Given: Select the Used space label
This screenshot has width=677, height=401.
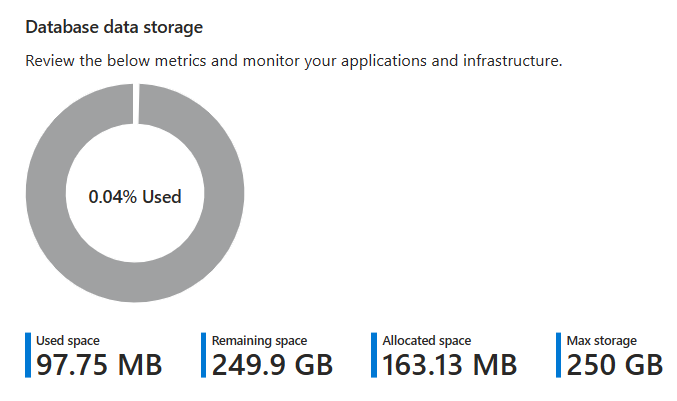Looking at the screenshot, I should click(68, 341).
